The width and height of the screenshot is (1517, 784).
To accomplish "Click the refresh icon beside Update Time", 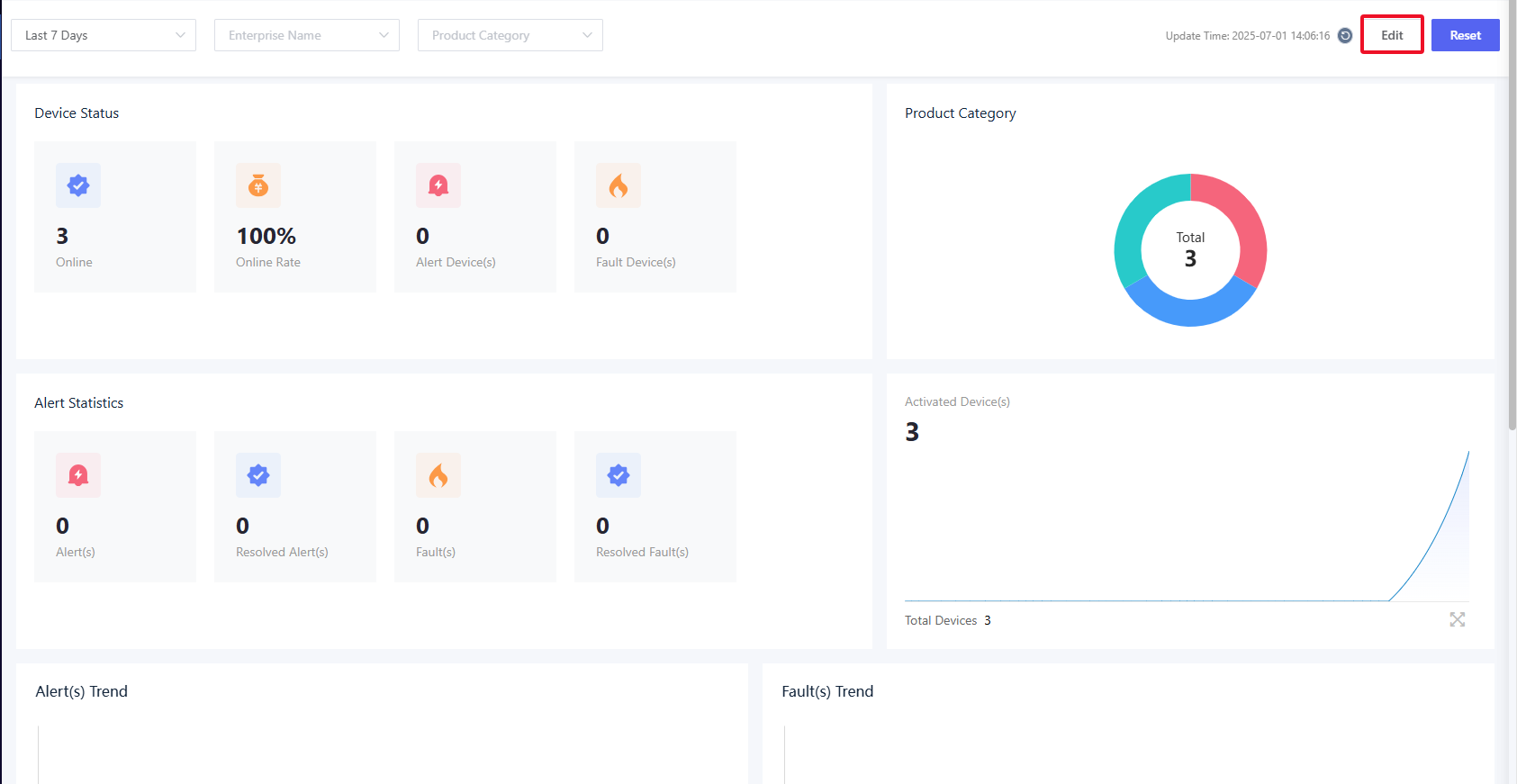I will click(1345, 36).
